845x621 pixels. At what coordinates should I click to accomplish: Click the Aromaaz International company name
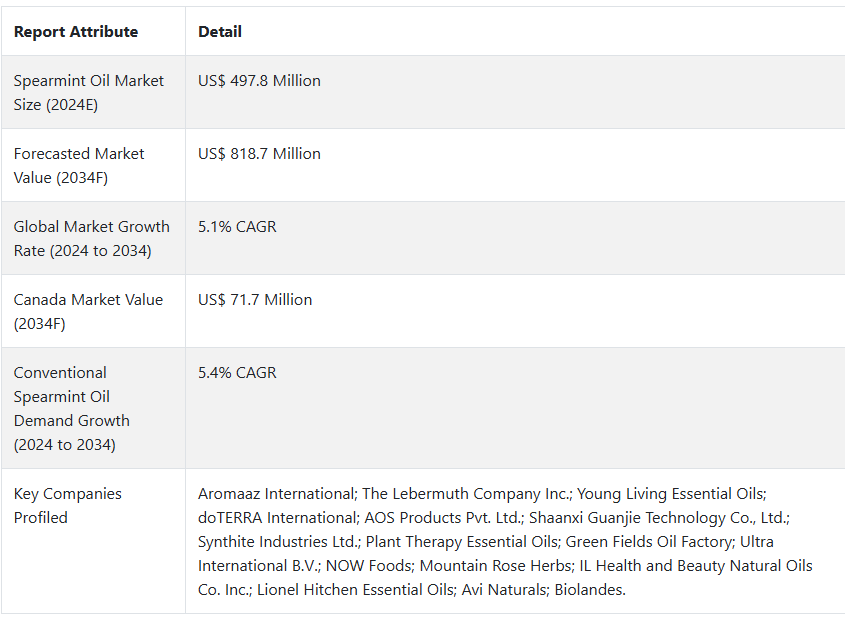[276, 494]
